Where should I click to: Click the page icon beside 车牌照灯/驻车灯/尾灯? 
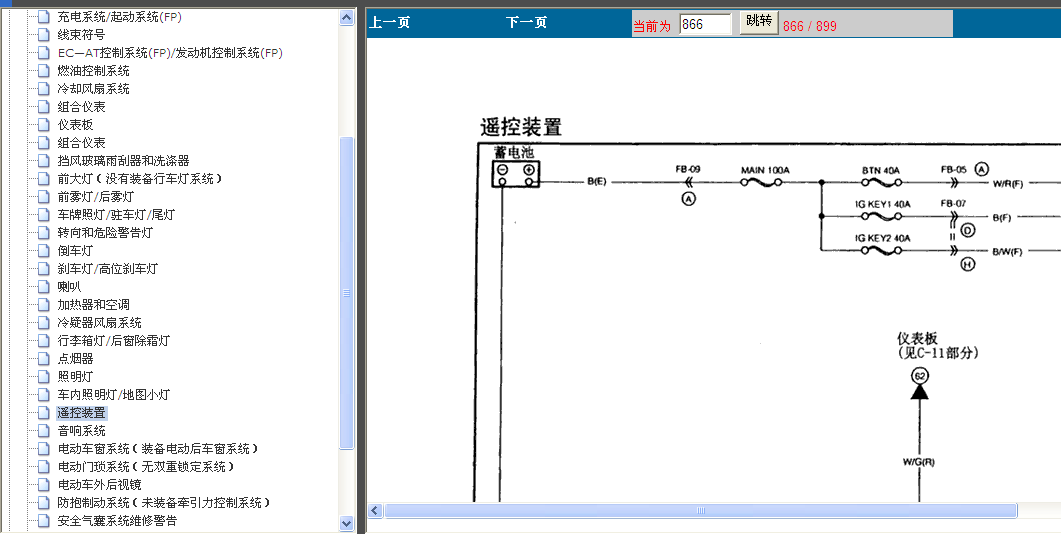[x=43, y=215]
